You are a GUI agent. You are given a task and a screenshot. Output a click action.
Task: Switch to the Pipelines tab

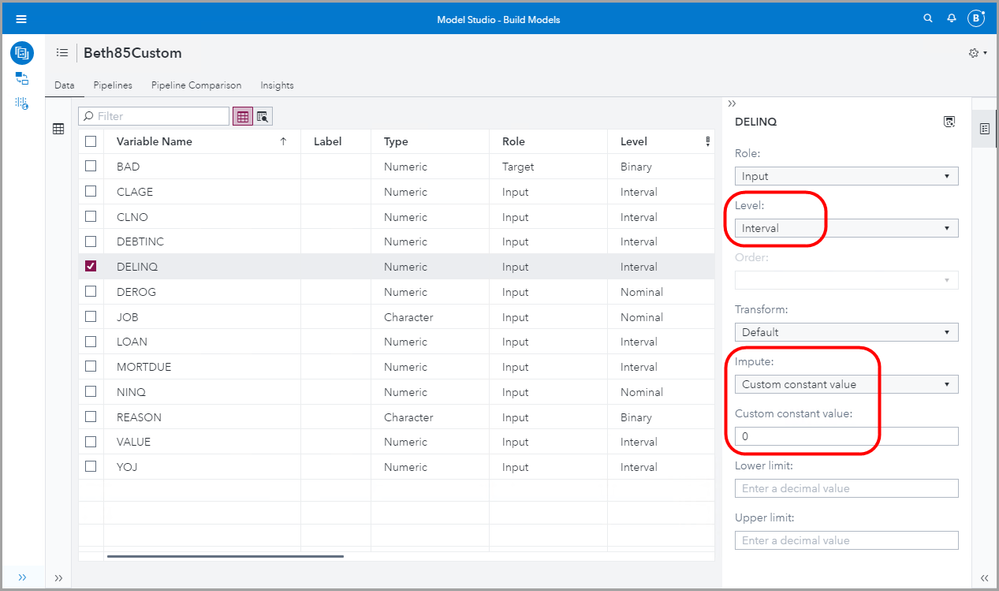pos(113,85)
